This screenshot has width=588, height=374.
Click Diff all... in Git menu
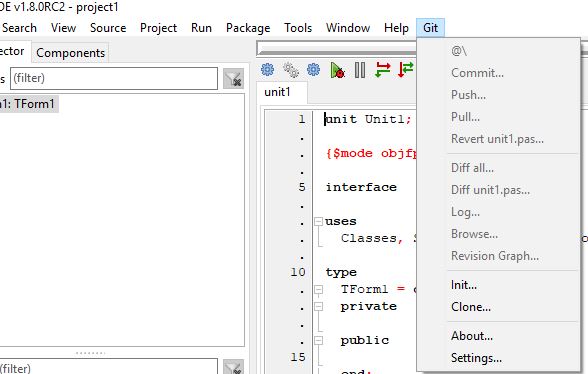pyautogui.click(x=499, y=168)
